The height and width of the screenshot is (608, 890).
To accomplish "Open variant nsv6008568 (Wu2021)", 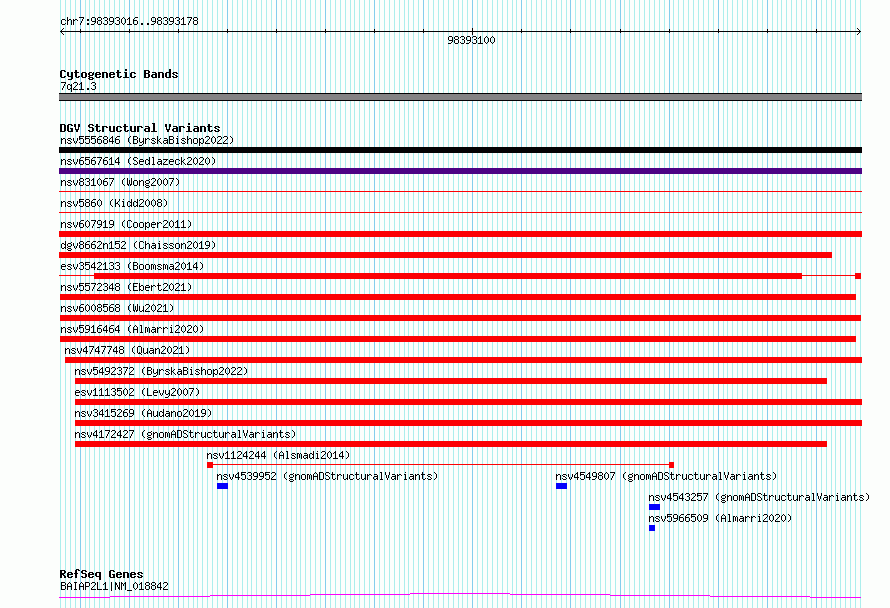I will point(117,308).
